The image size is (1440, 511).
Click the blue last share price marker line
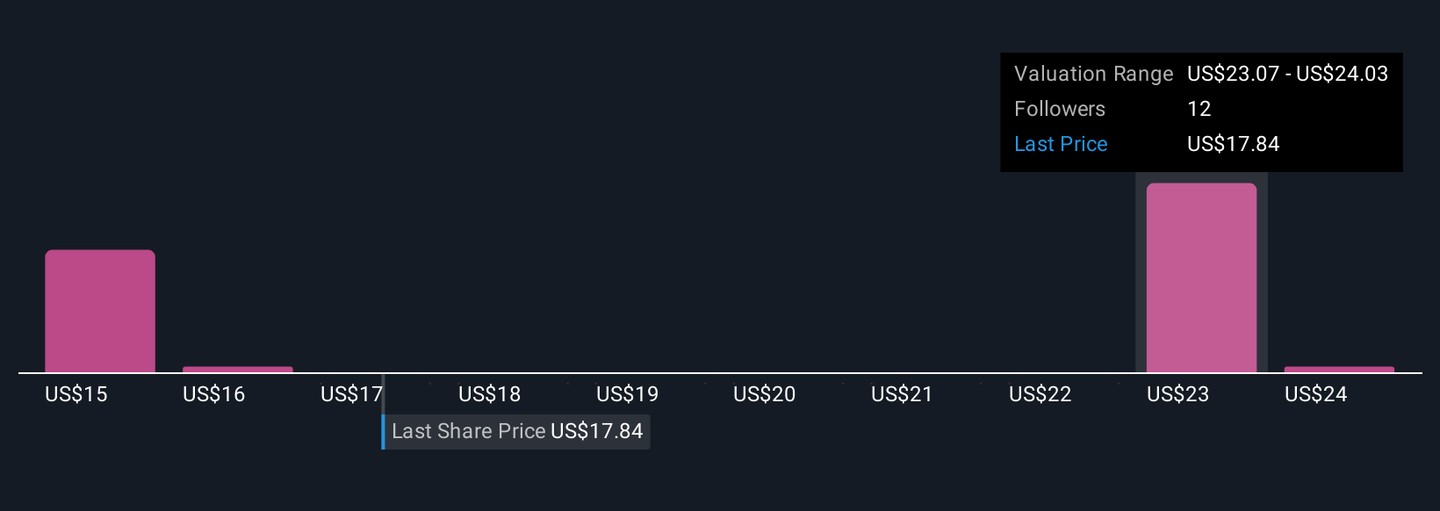[383, 432]
